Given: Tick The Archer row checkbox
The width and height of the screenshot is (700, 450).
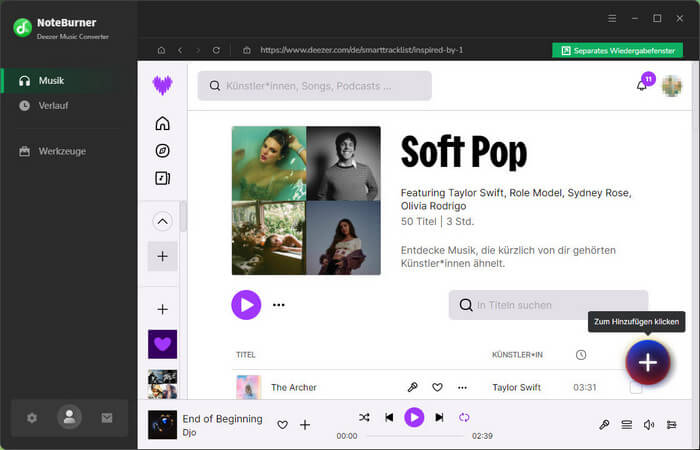Looking at the screenshot, I should 636,388.
